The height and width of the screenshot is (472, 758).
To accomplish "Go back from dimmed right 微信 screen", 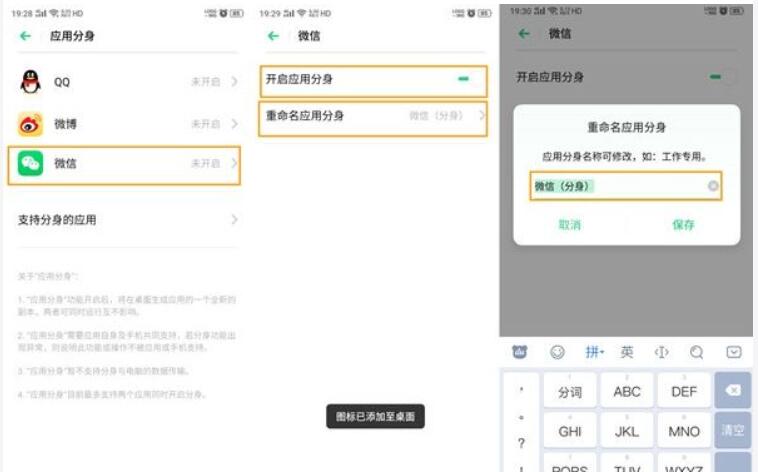I will coord(524,33).
